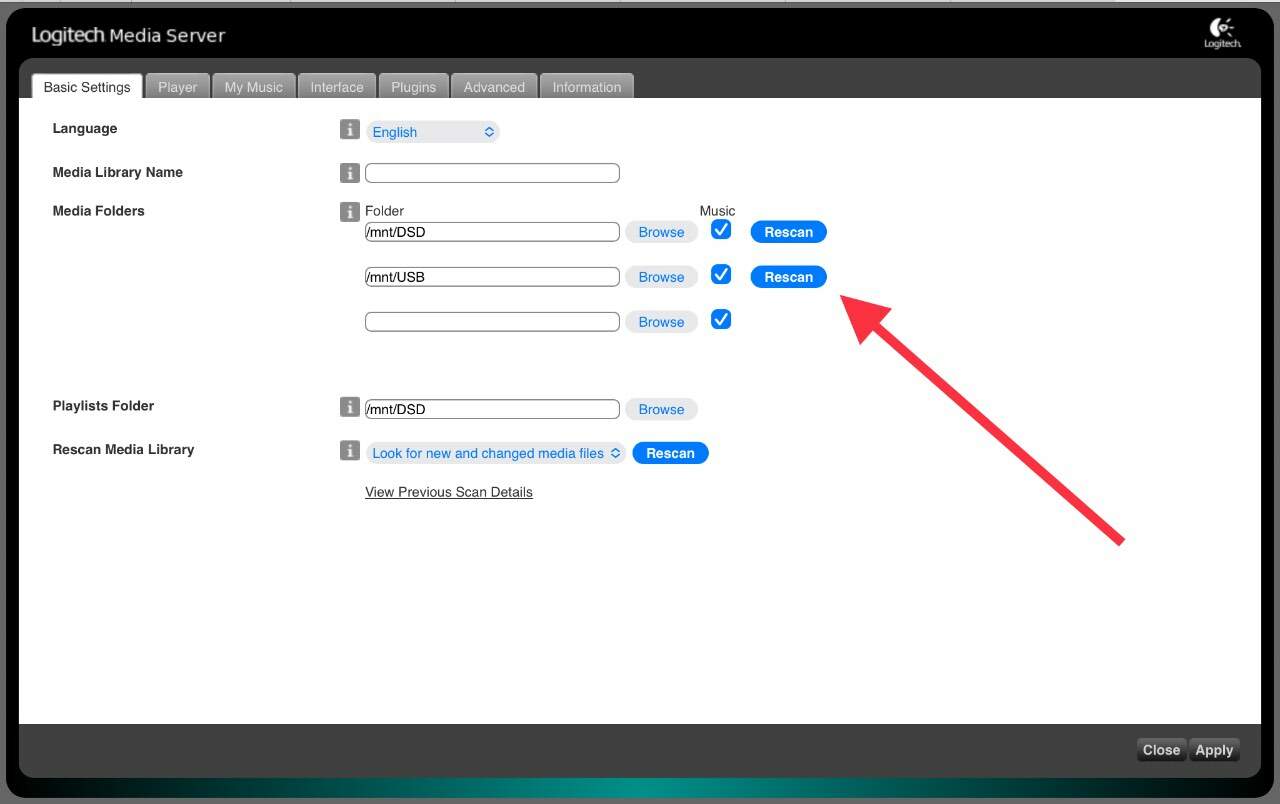Screen dimensions: 1280x804
Task: Click the Logitech Media Server title
Action: coord(128,36)
